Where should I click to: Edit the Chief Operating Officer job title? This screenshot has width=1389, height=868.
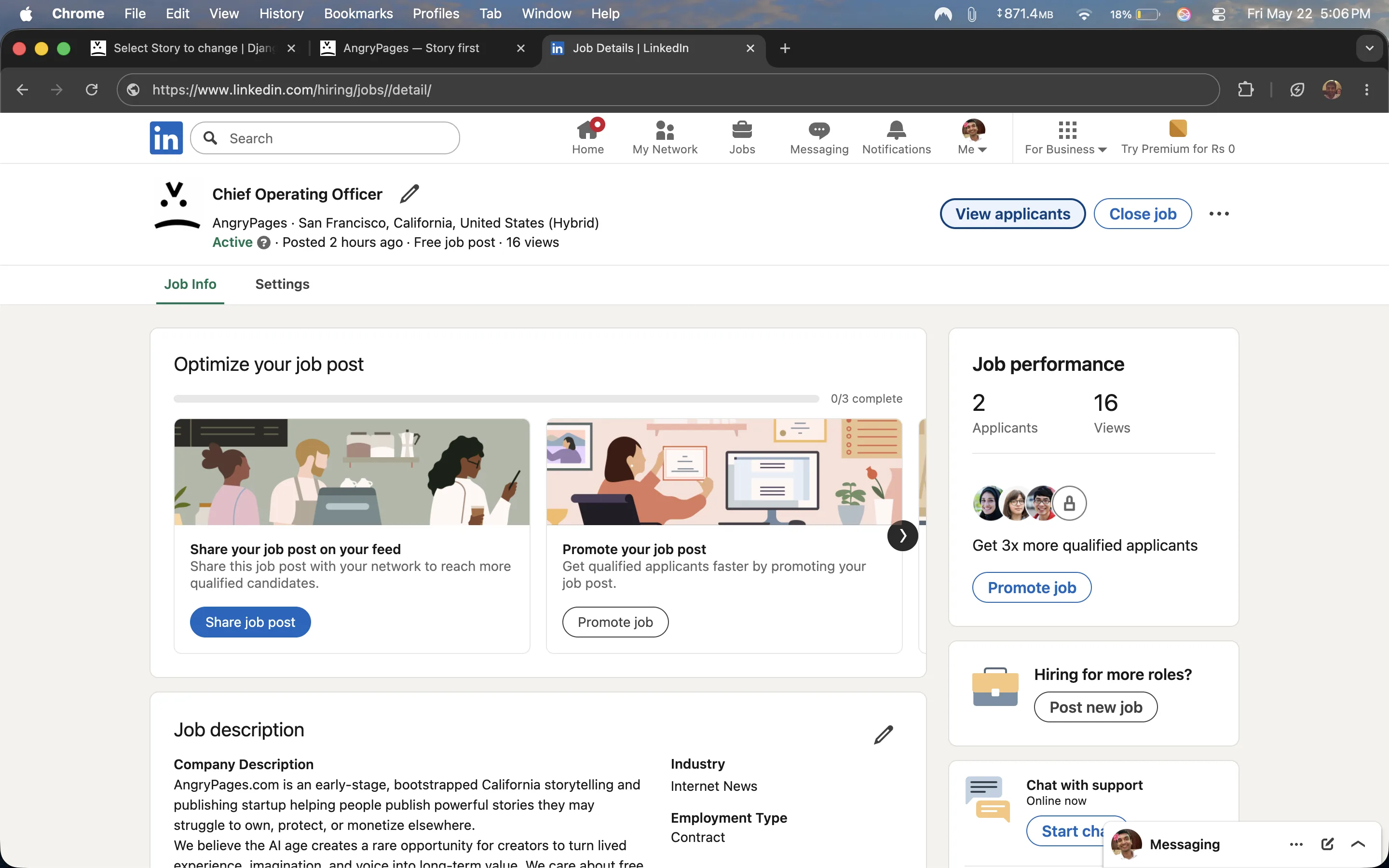coord(409,194)
